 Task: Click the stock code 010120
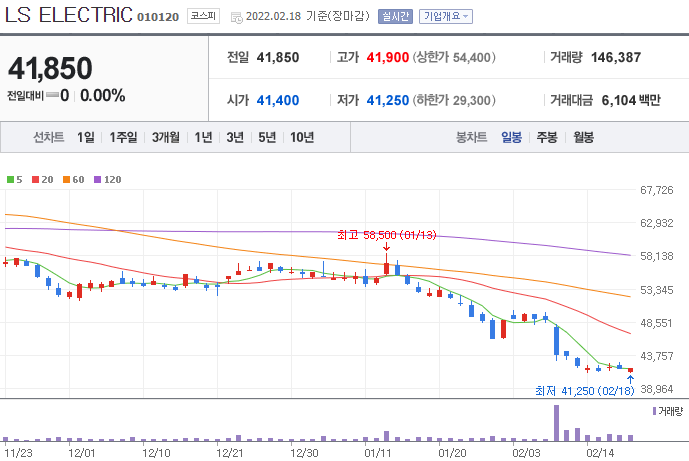point(158,17)
